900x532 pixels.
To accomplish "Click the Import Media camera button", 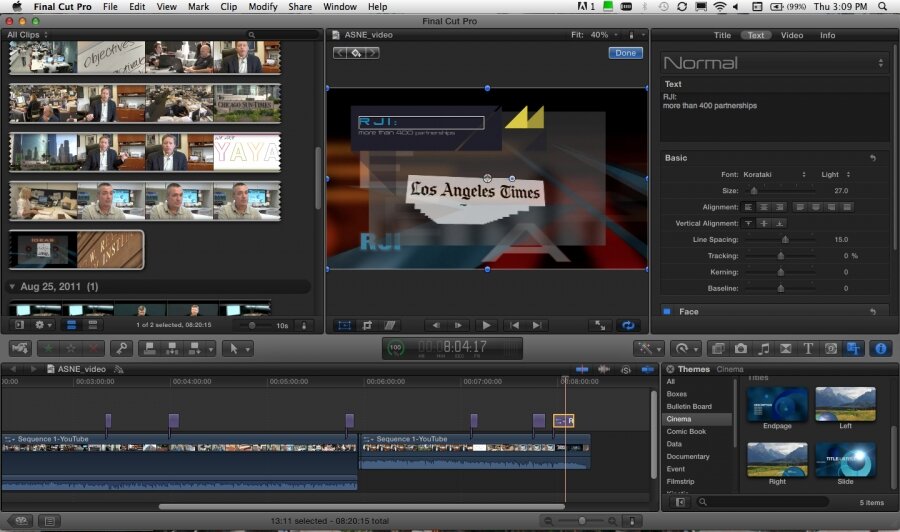I will pyautogui.click(x=21, y=348).
